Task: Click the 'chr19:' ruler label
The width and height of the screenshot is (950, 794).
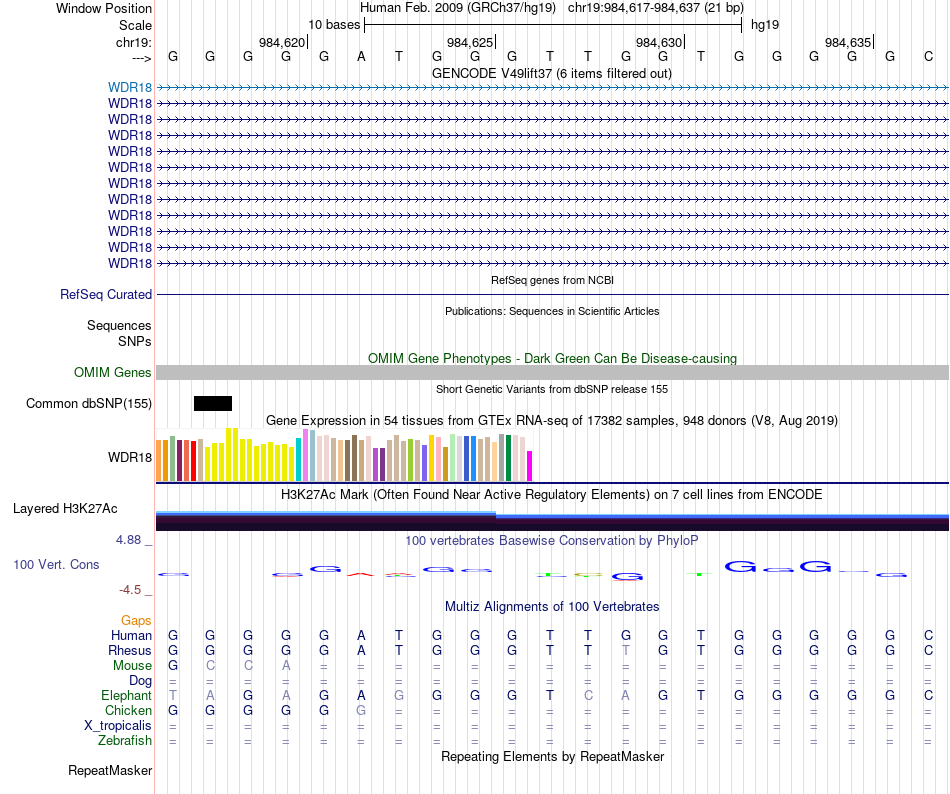Action: click(134, 42)
